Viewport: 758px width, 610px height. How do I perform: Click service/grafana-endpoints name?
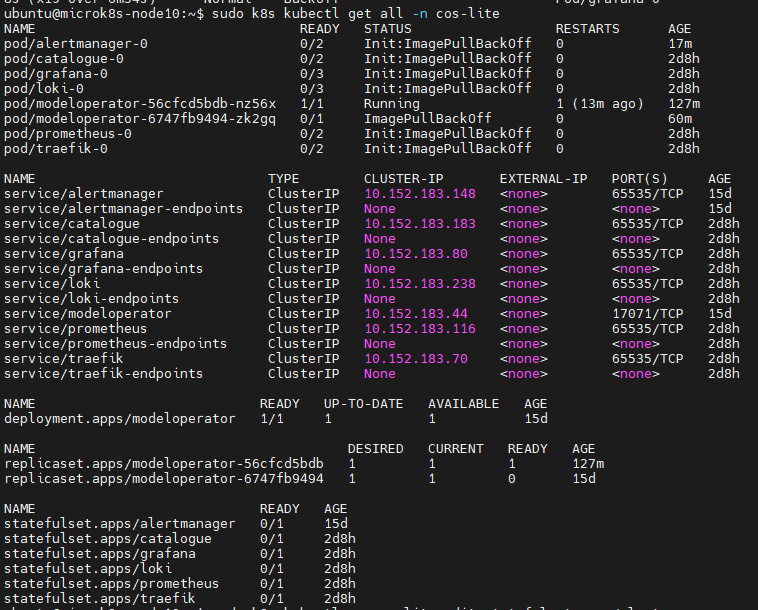103,269
